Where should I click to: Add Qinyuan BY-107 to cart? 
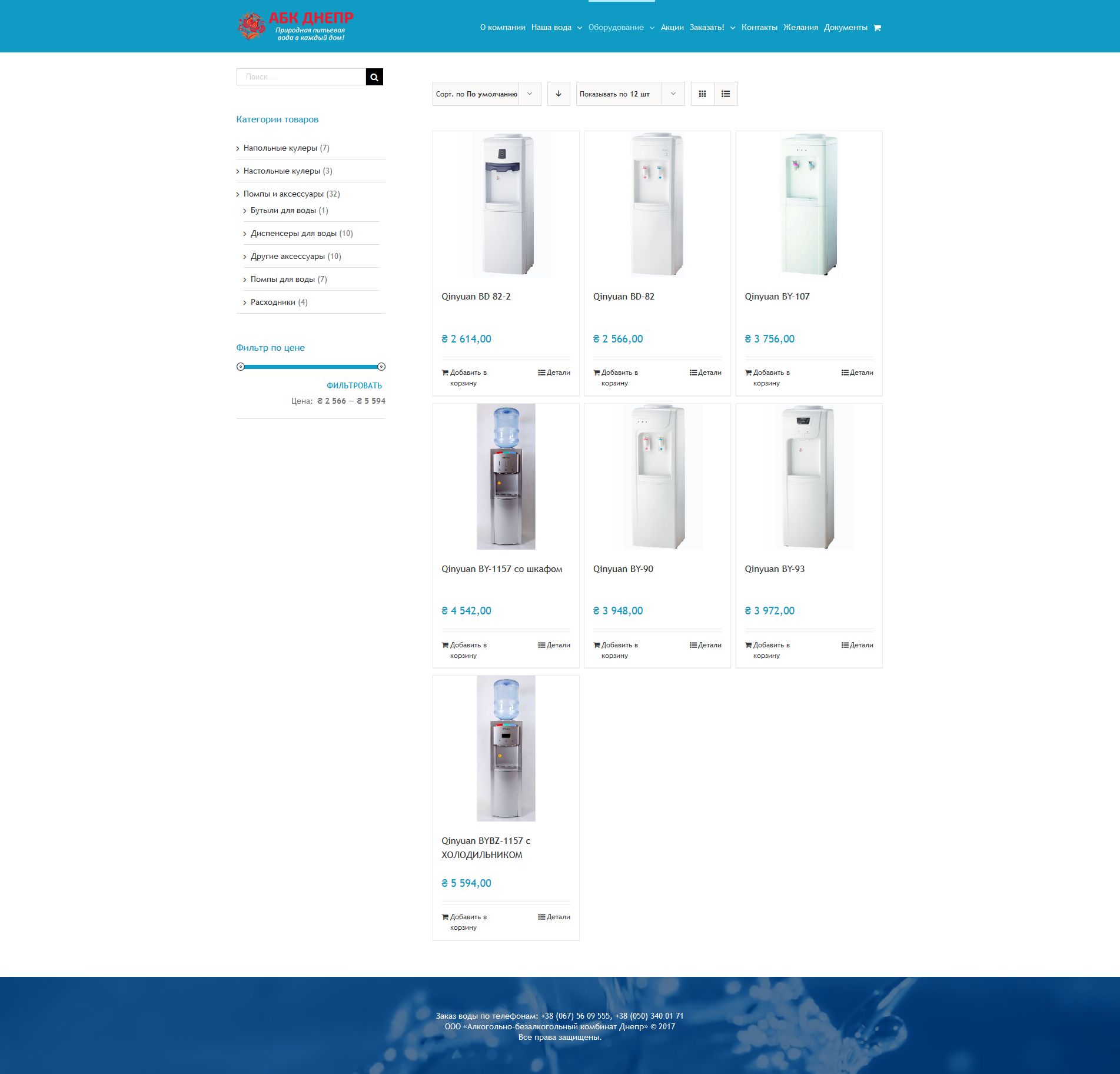pyautogui.click(x=767, y=378)
